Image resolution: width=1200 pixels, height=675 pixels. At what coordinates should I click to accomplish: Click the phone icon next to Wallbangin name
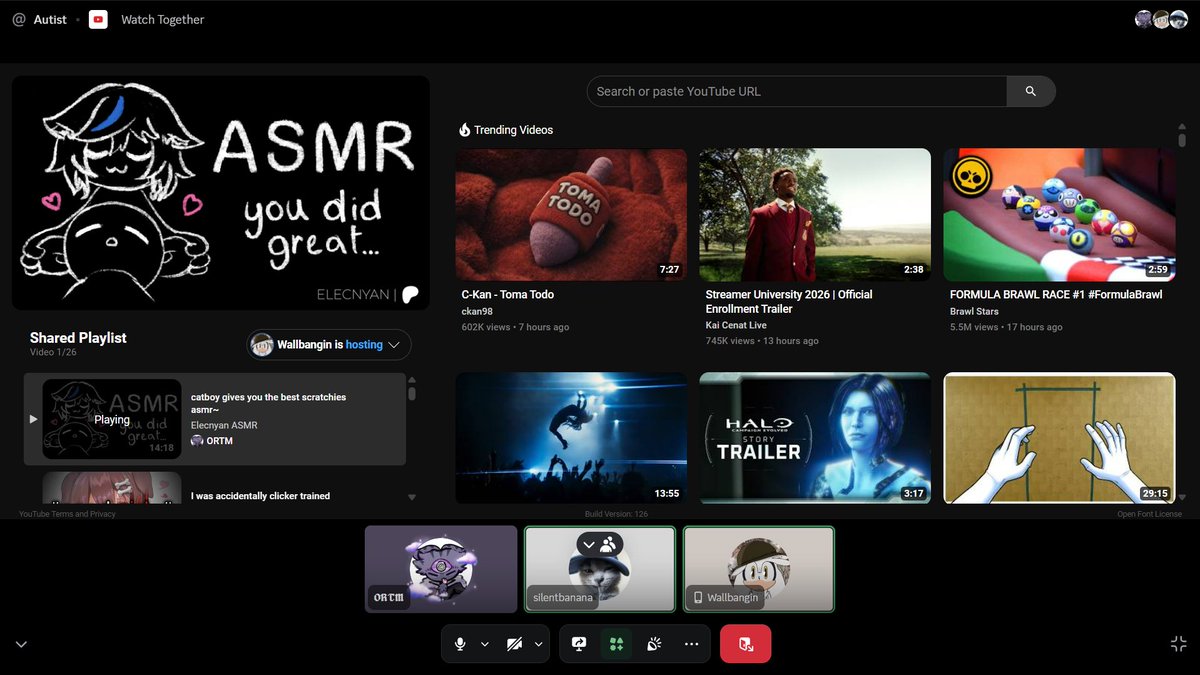(x=698, y=598)
